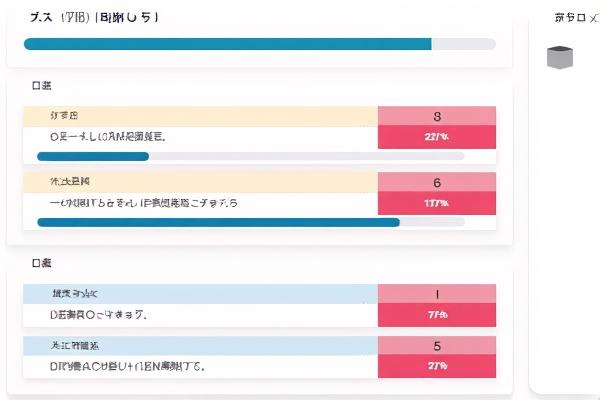Viewport: 600px width, 400px height.
Task: Click the section label above the yellow rows
Action: click(42, 86)
